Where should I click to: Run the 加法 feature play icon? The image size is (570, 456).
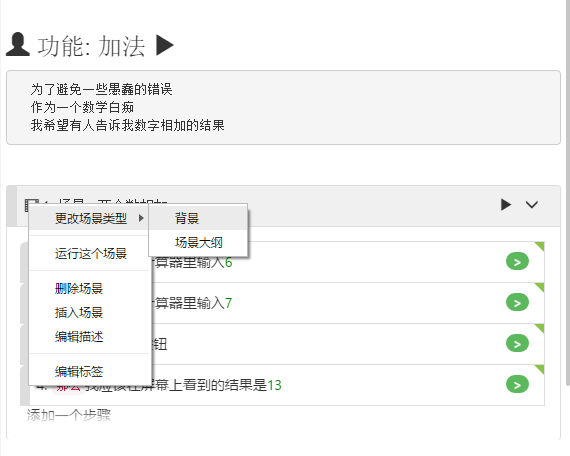[x=165, y=45]
